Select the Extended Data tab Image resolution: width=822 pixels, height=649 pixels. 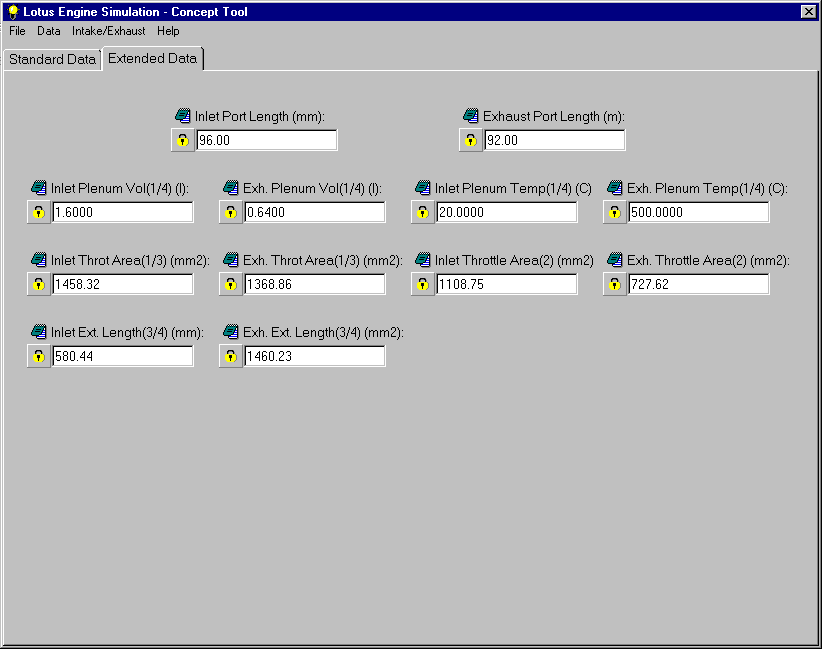tap(153, 58)
